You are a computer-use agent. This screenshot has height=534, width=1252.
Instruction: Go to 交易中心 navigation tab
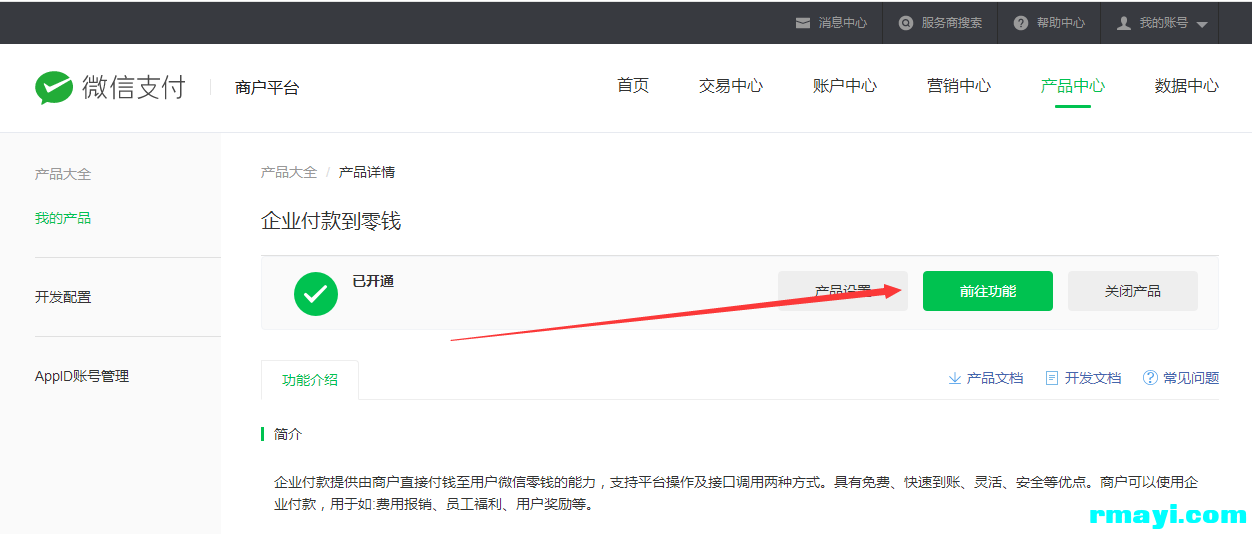coord(731,86)
